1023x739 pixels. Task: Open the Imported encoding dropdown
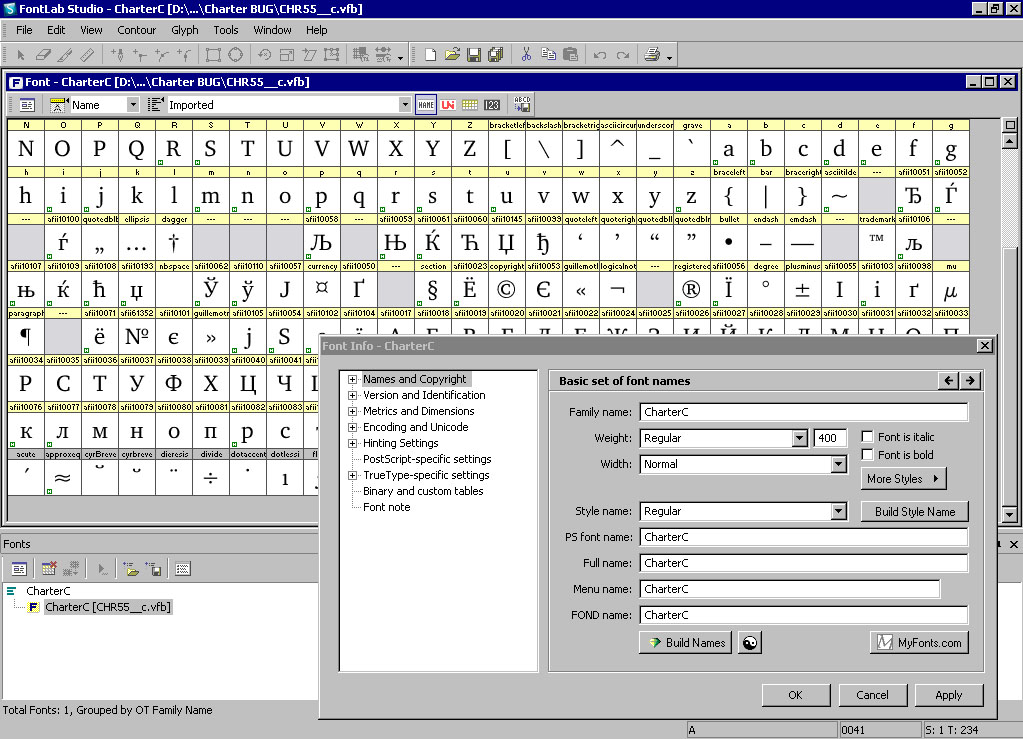point(405,104)
